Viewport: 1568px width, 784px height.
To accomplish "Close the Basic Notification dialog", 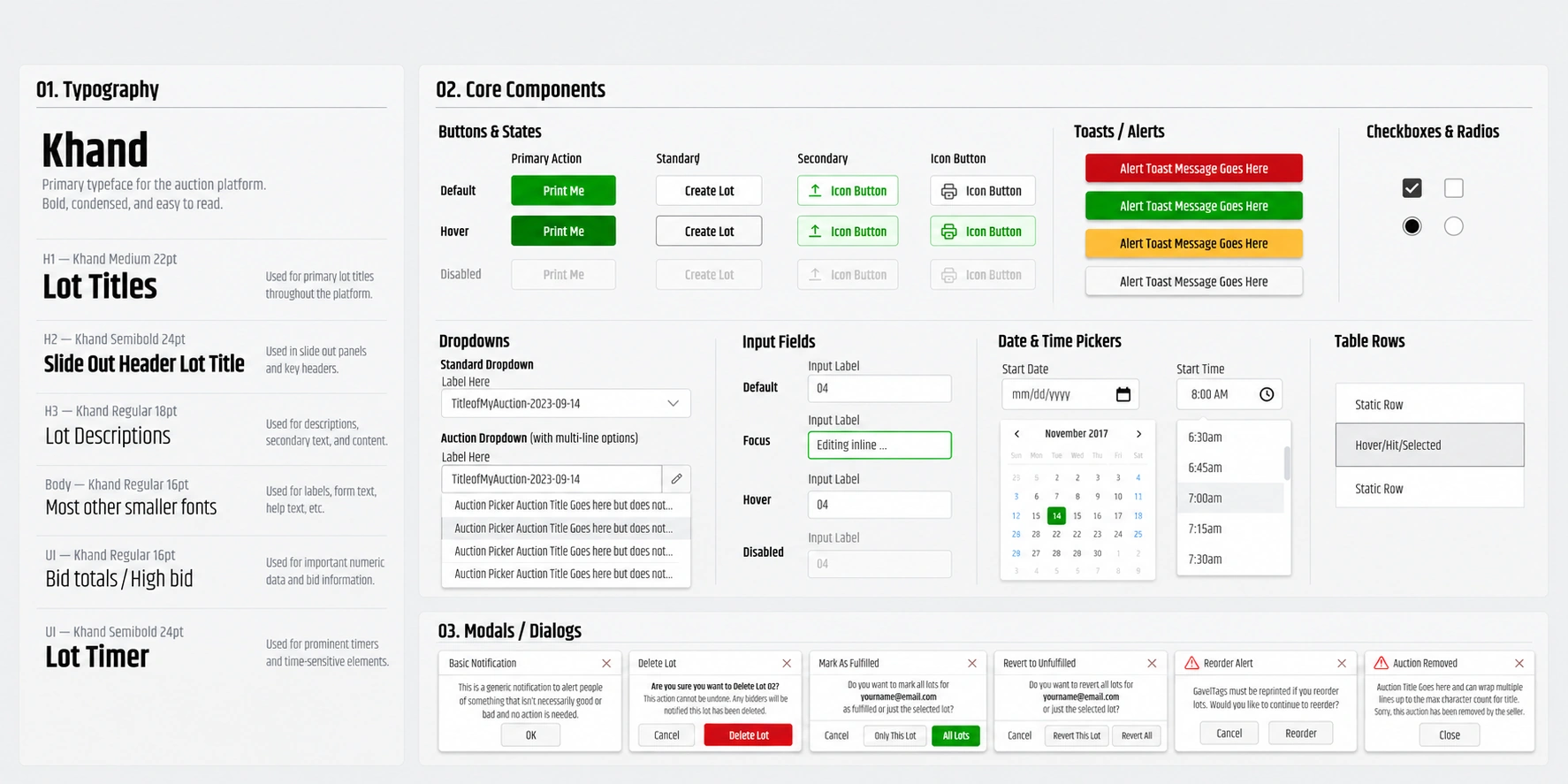I will coord(606,663).
